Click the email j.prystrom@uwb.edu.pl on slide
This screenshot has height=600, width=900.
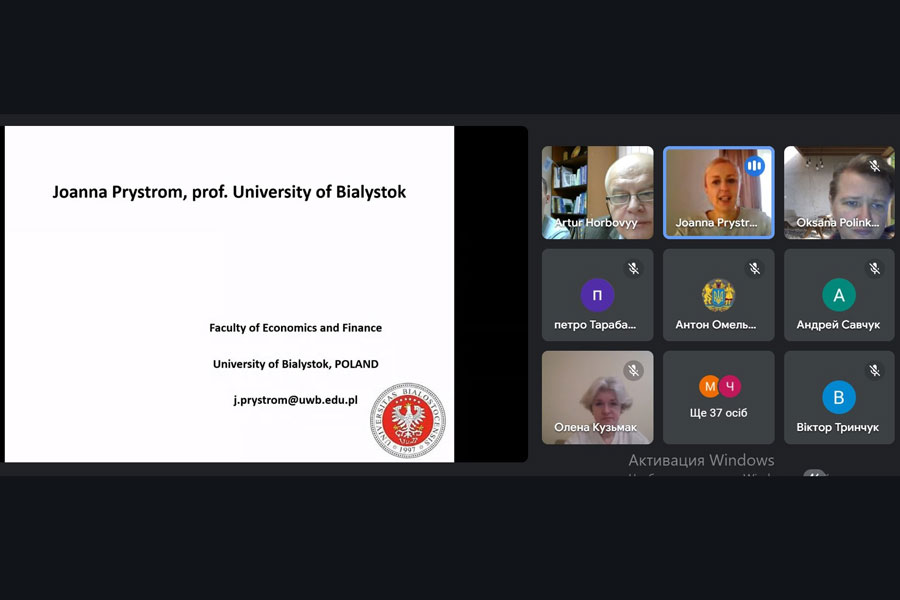[x=296, y=400]
